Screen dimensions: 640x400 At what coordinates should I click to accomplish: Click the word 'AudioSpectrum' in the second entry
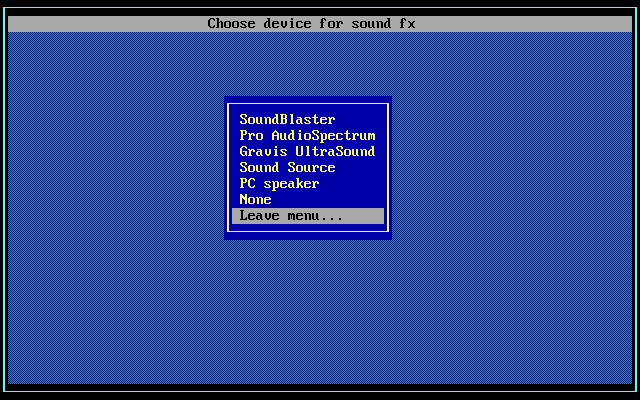point(323,136)
